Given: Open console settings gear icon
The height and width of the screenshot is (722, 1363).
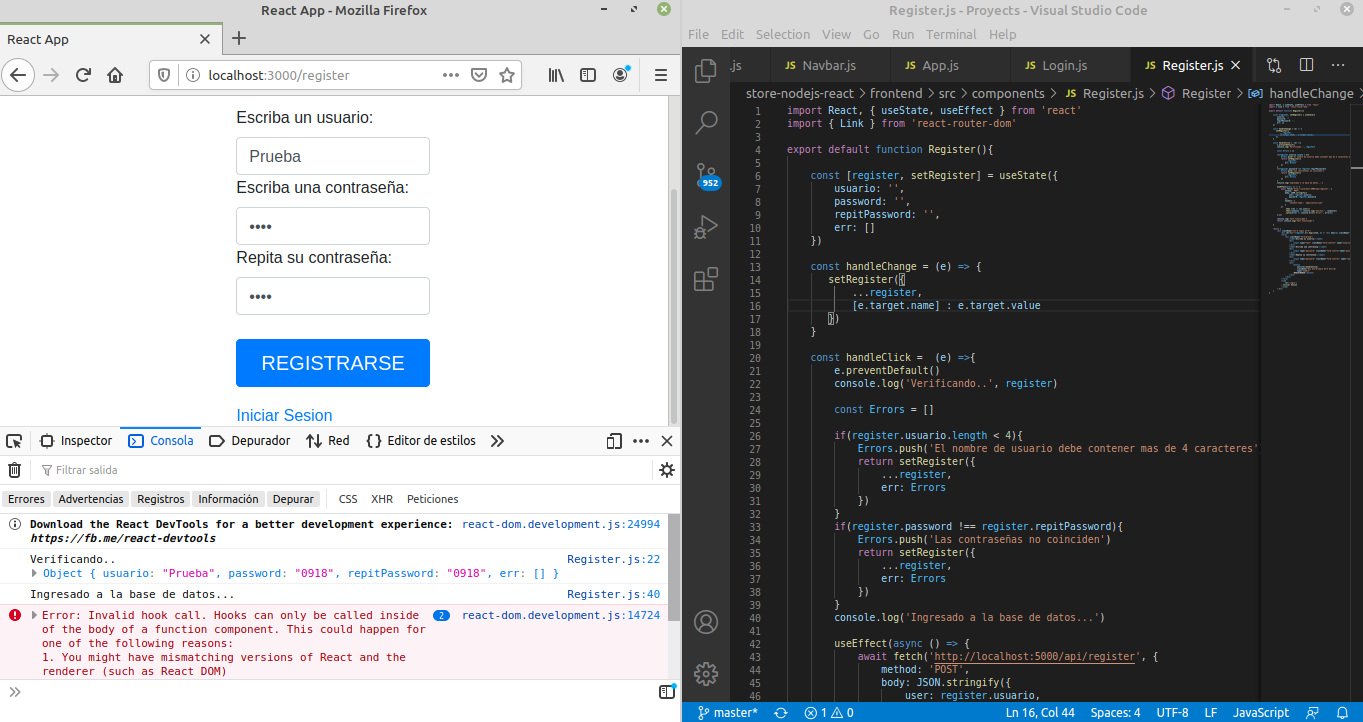Looking at the screenshot, I should pos(667,470).
